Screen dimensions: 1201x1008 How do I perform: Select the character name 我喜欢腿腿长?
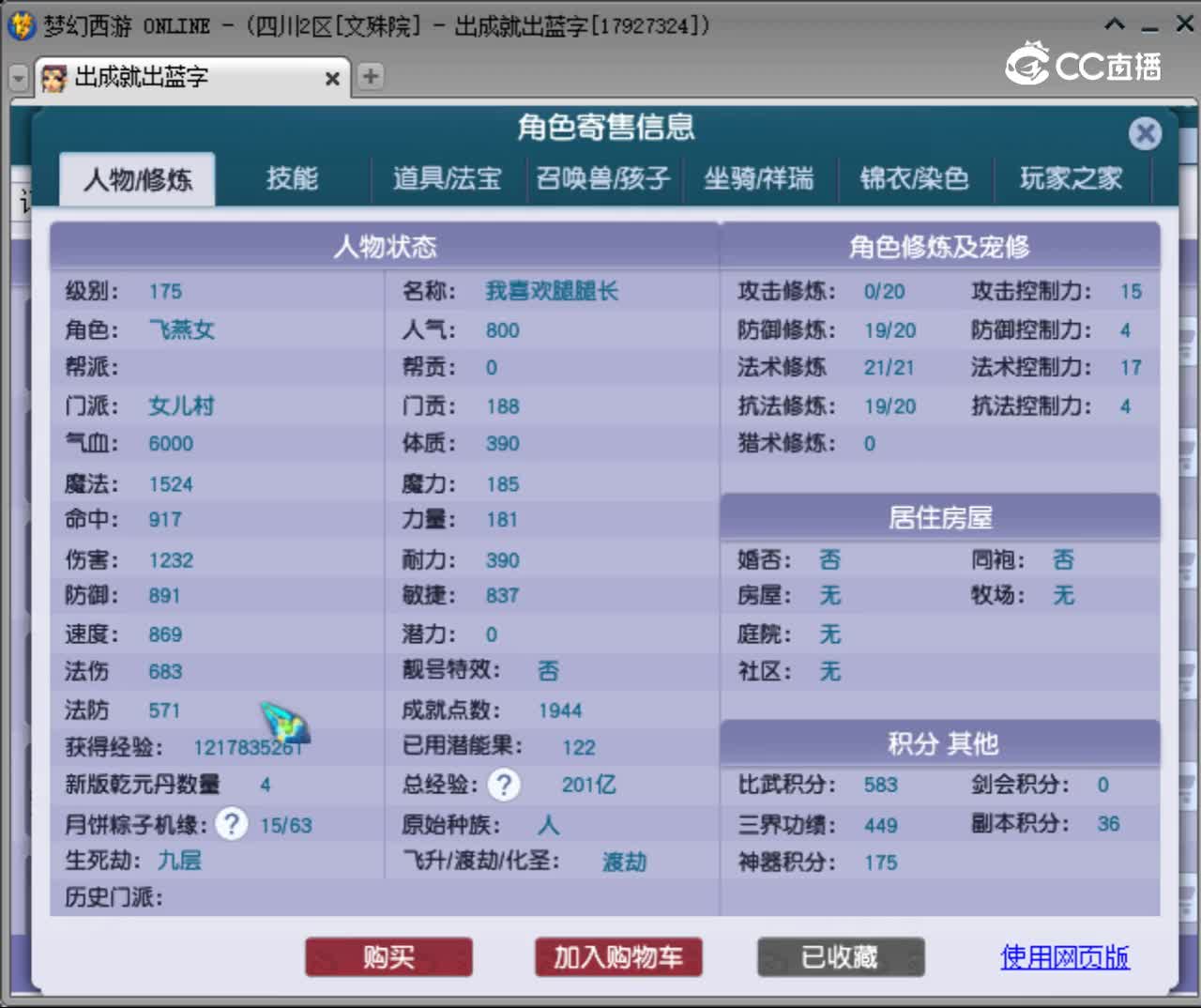552,291
